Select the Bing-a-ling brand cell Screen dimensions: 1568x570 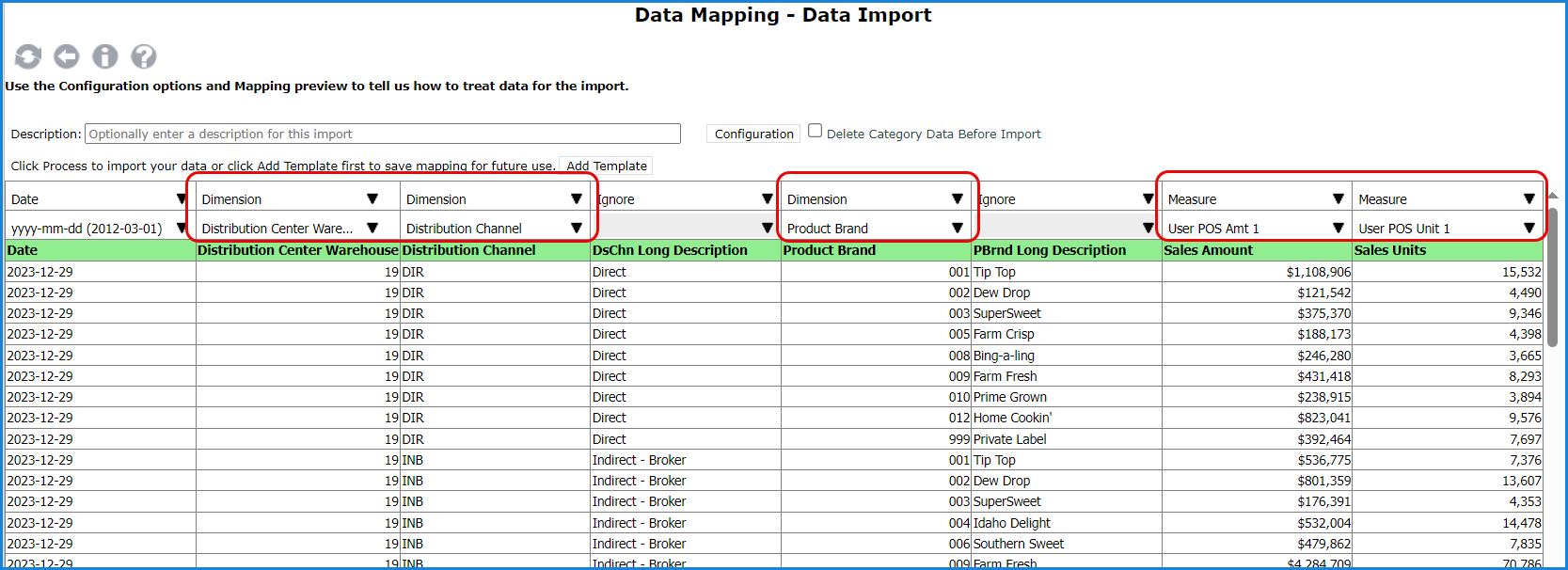1067,356
